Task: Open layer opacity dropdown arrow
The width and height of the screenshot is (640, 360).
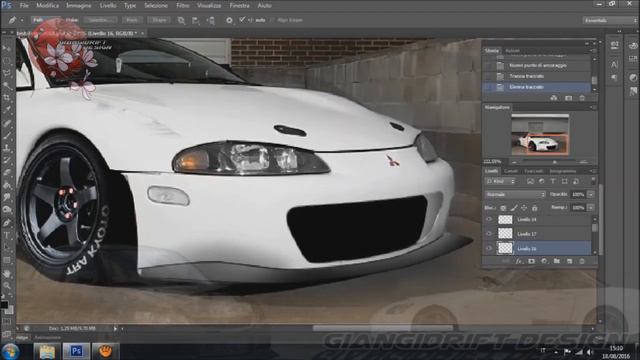Action: point(591,195)
